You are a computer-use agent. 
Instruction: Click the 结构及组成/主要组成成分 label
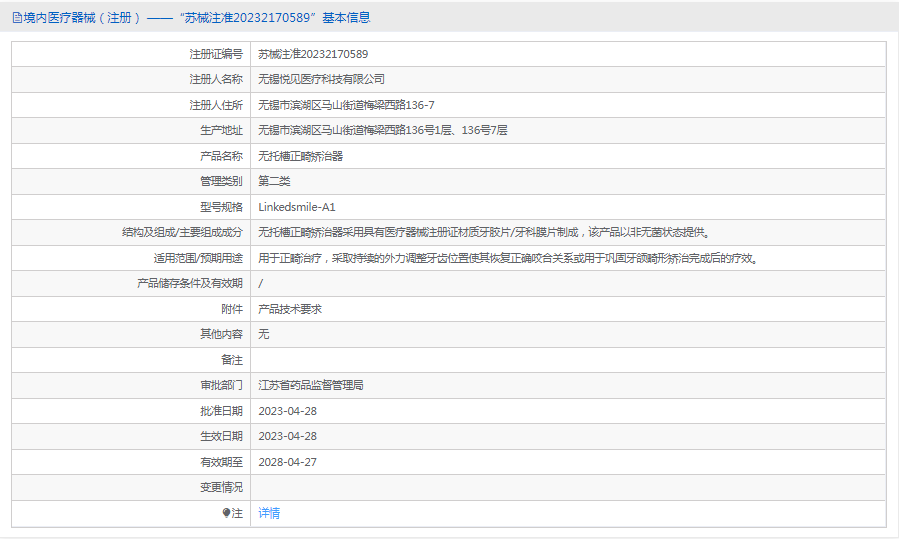point(182,232)
